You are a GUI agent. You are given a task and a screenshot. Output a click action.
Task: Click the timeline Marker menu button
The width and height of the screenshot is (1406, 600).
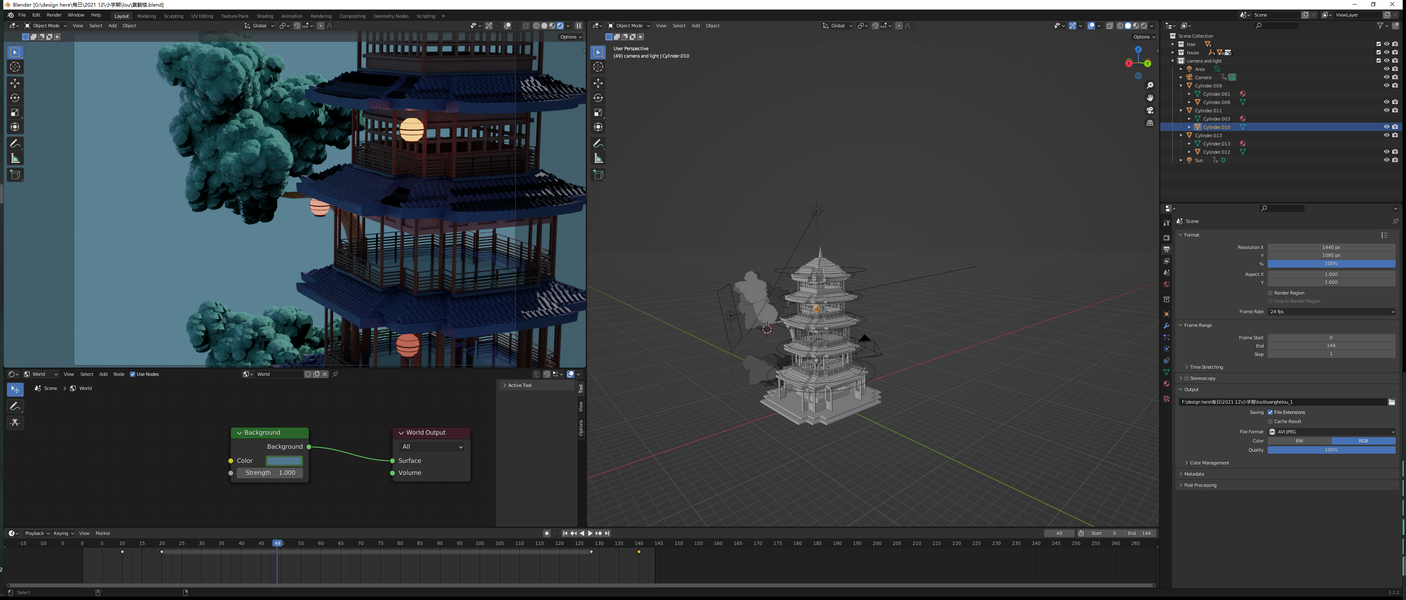[103, 533]
